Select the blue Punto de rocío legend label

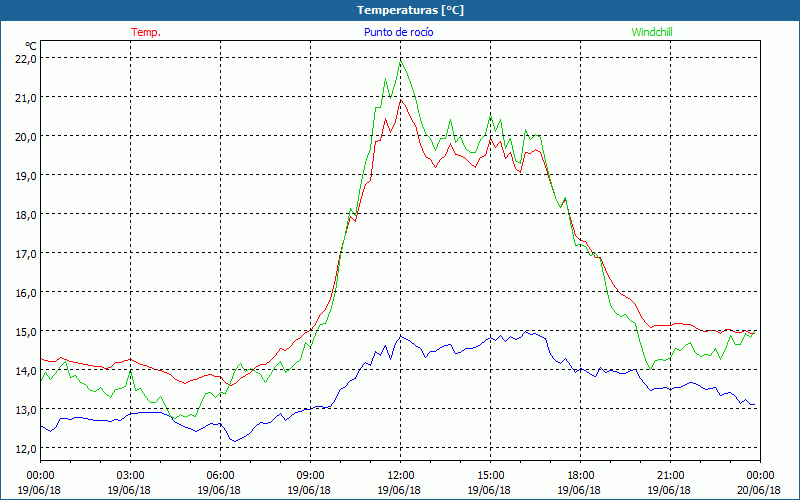click(398, 32)
